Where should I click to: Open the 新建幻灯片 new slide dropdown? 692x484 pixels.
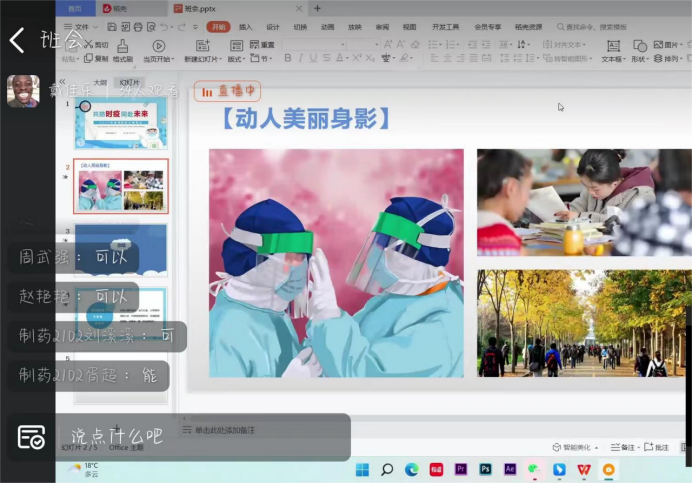203,59
